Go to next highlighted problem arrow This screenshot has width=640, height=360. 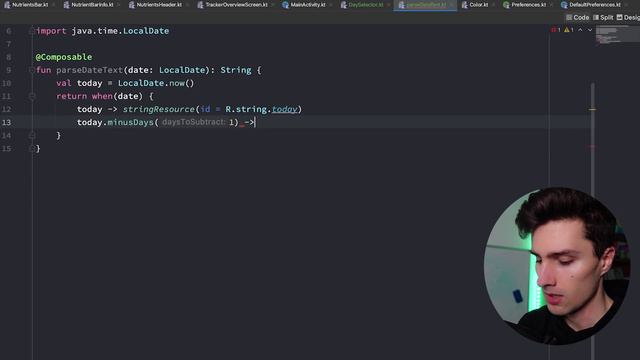pos(590,30)
